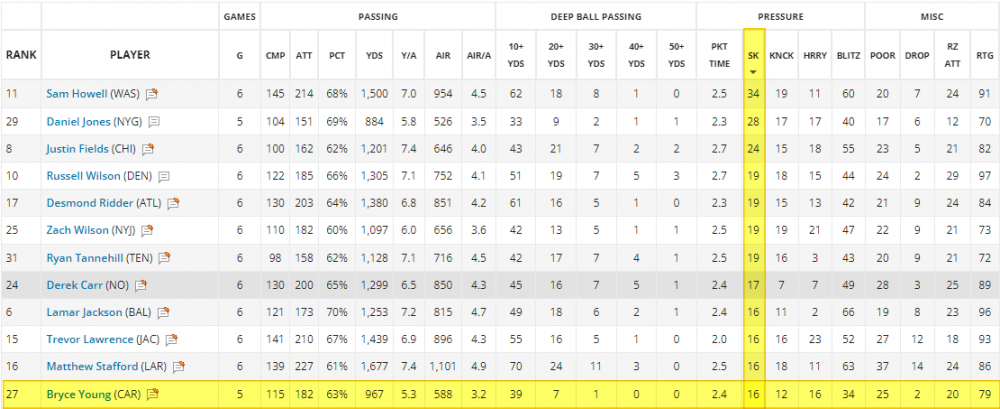Click the Zach Wilson player name
This screenshot has height=409, width=1000.
81,230
